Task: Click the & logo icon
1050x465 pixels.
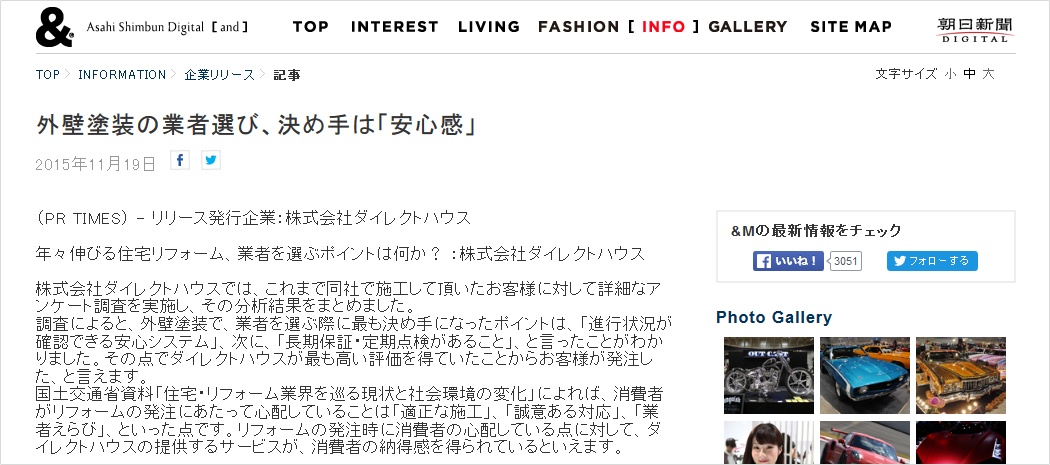Action: 54,28
